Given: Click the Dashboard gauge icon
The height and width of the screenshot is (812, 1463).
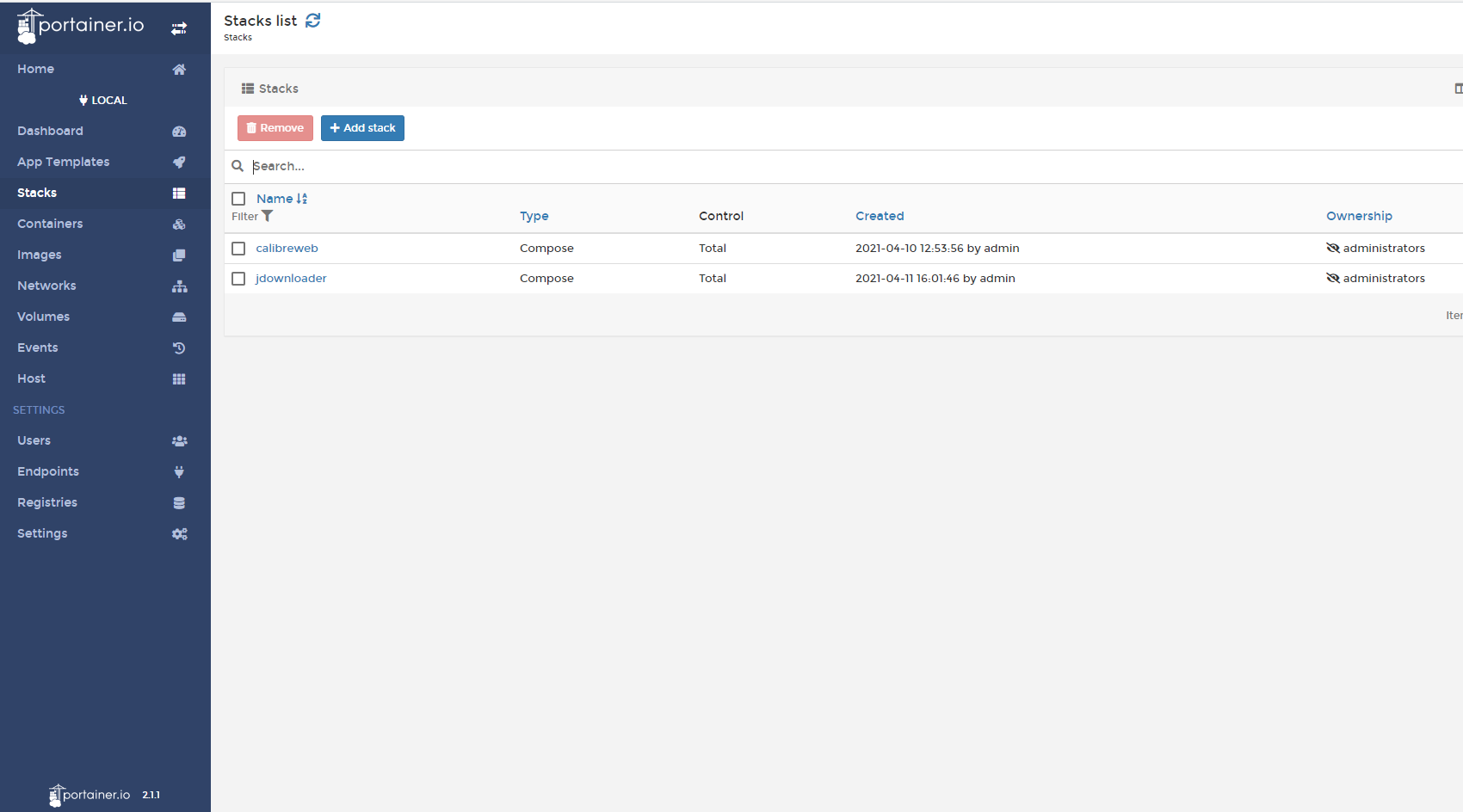Looking at the screenshot, I should coord(179,132).
